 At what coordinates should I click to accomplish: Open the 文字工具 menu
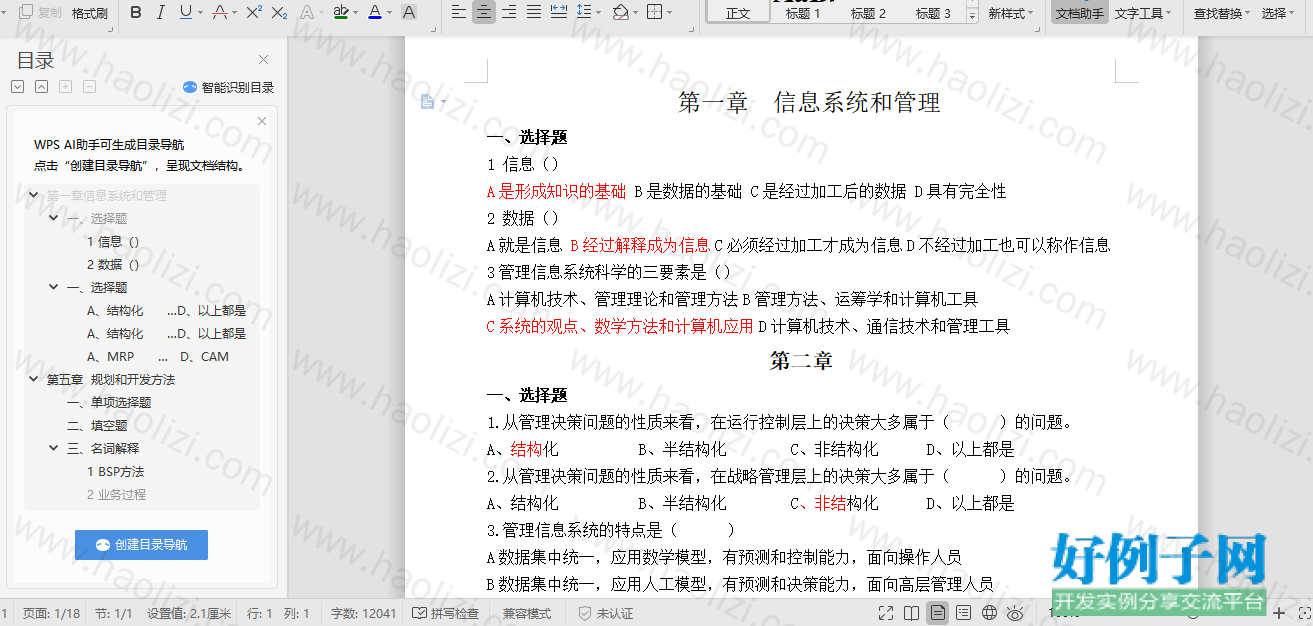1143,13
